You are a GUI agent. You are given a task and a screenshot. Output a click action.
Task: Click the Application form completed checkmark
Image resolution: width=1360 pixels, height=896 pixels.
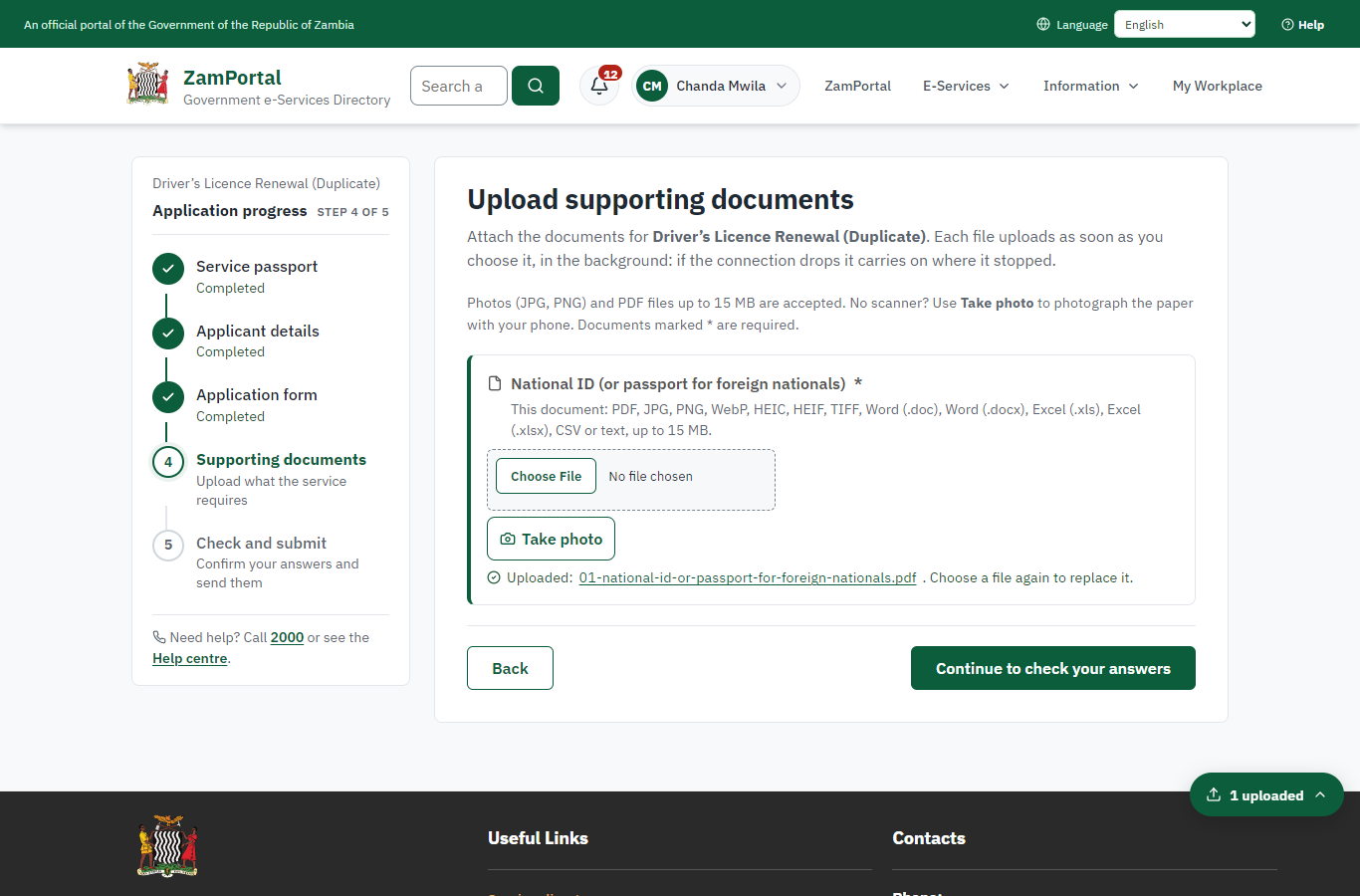[x=168, y=397]
